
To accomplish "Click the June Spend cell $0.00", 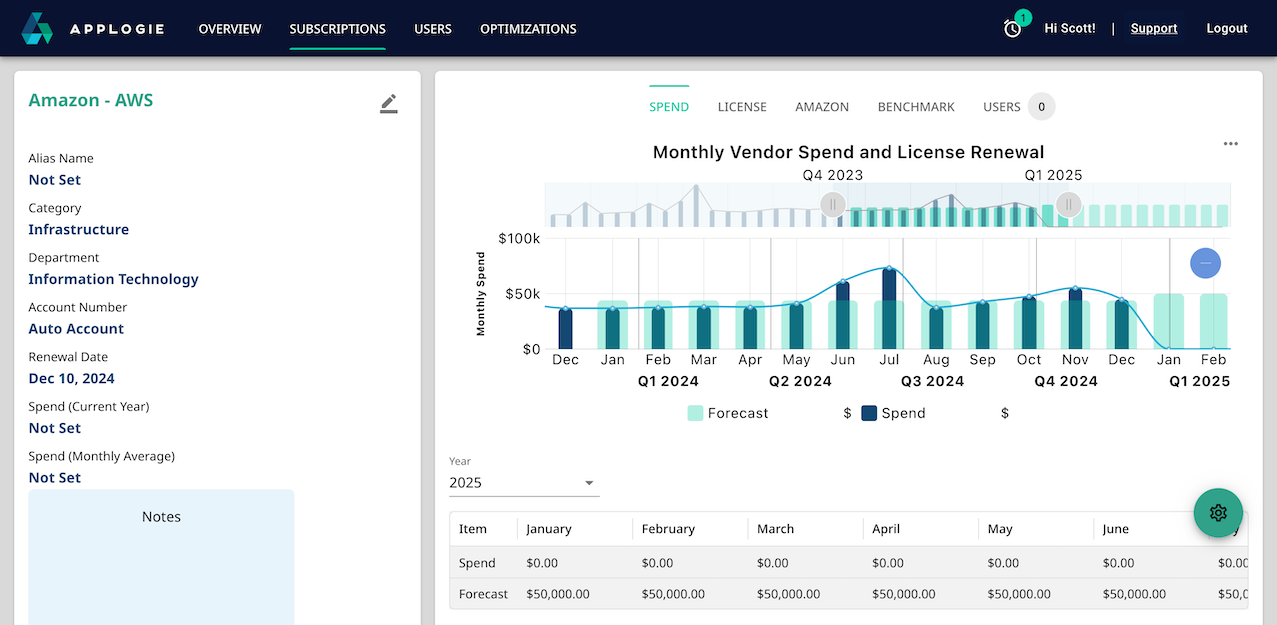I will pos(1118,563).
